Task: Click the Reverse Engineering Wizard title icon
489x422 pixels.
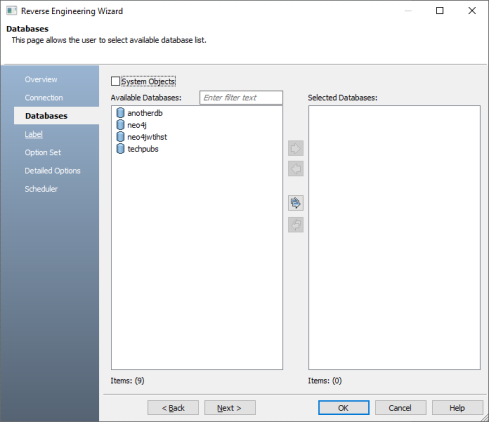Action: coord(11,11)
